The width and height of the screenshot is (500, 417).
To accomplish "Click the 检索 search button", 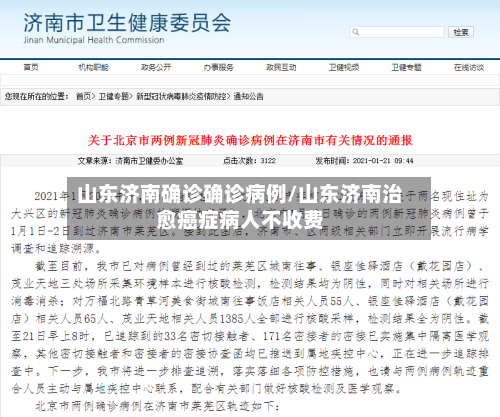I will pos(461,32).
